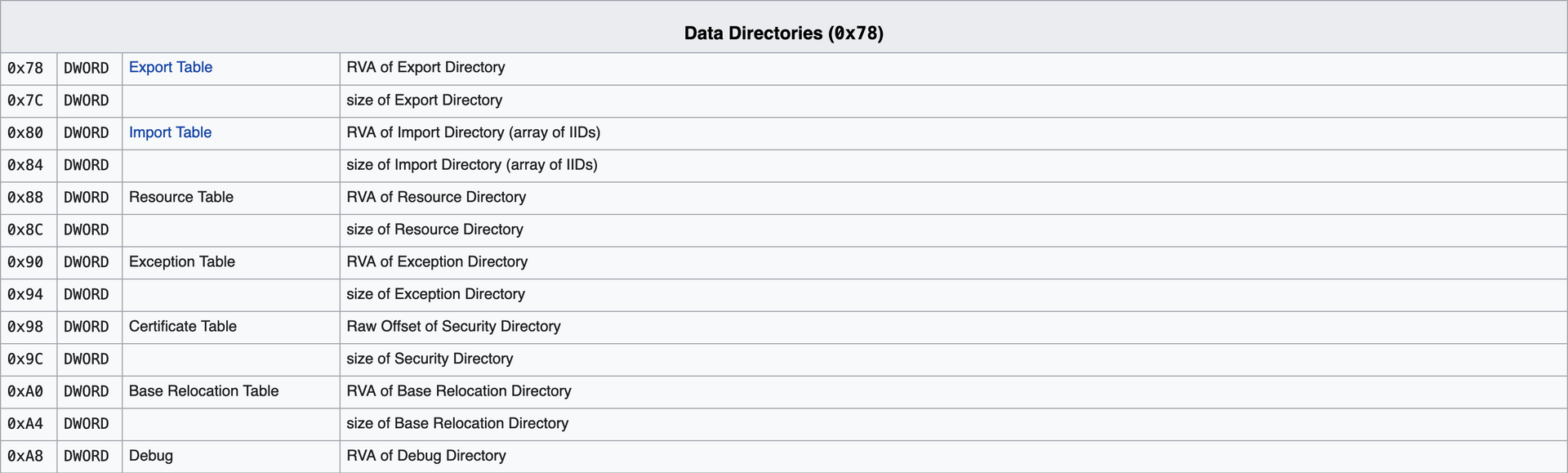Click 'Raw Offset of Security Directory' text
1568x473 pixels.
(x=453, y=327)
